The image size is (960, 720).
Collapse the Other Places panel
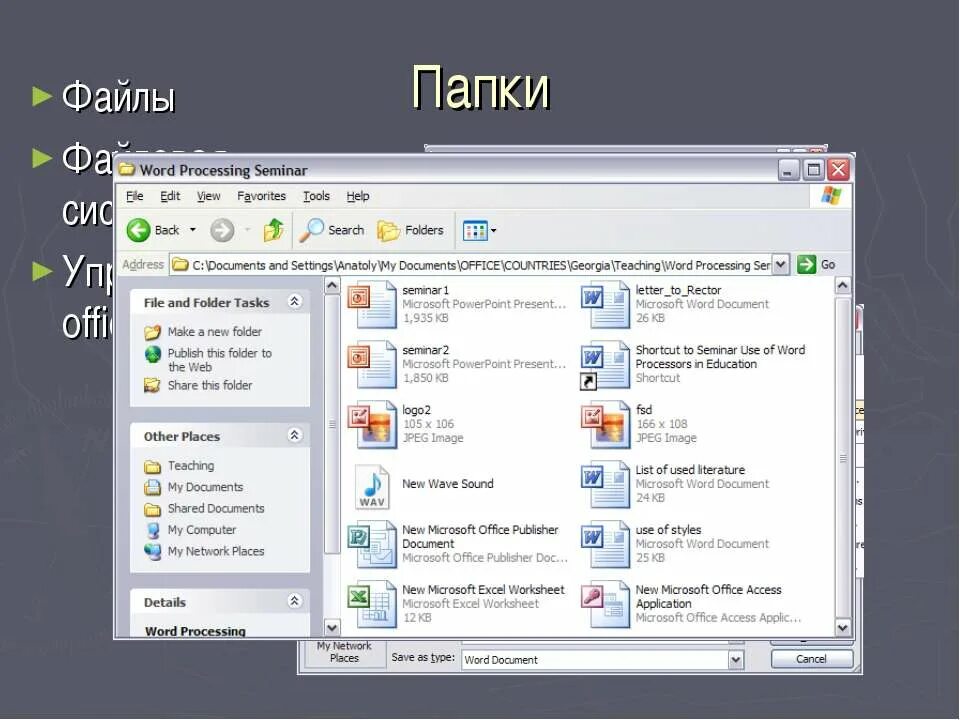click(294, 435)
